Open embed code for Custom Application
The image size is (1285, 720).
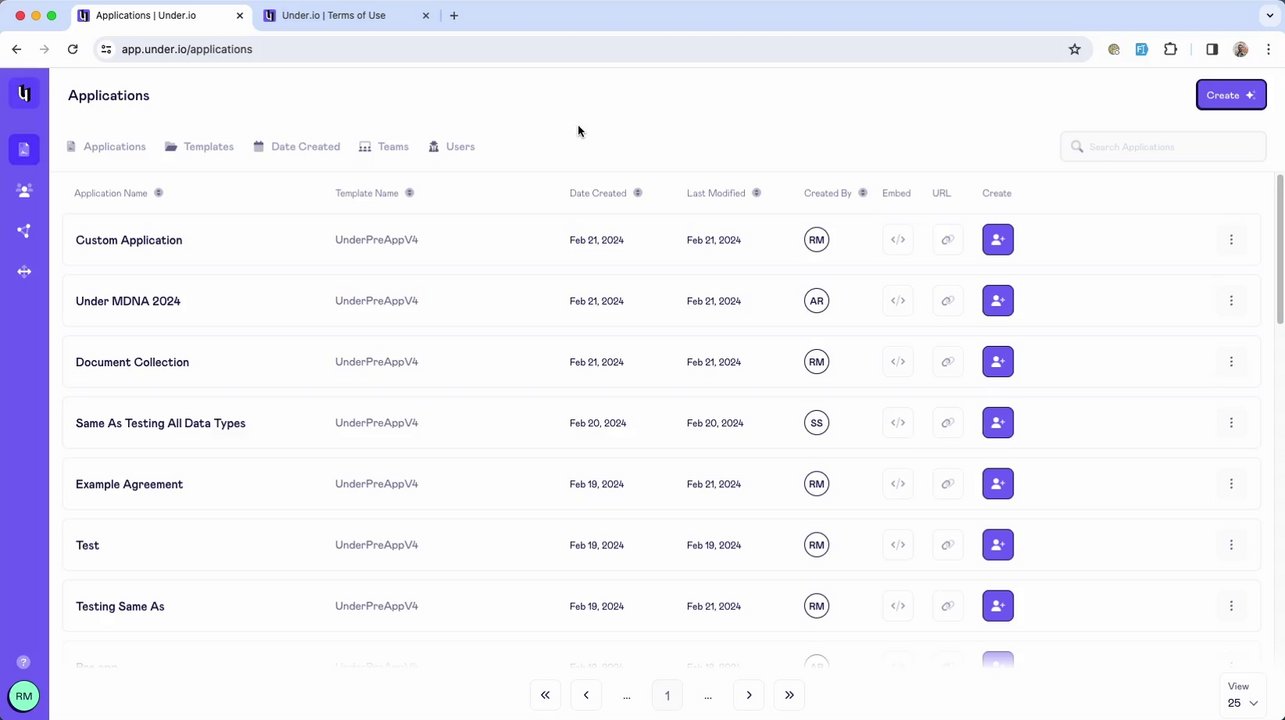click(898, 240)
